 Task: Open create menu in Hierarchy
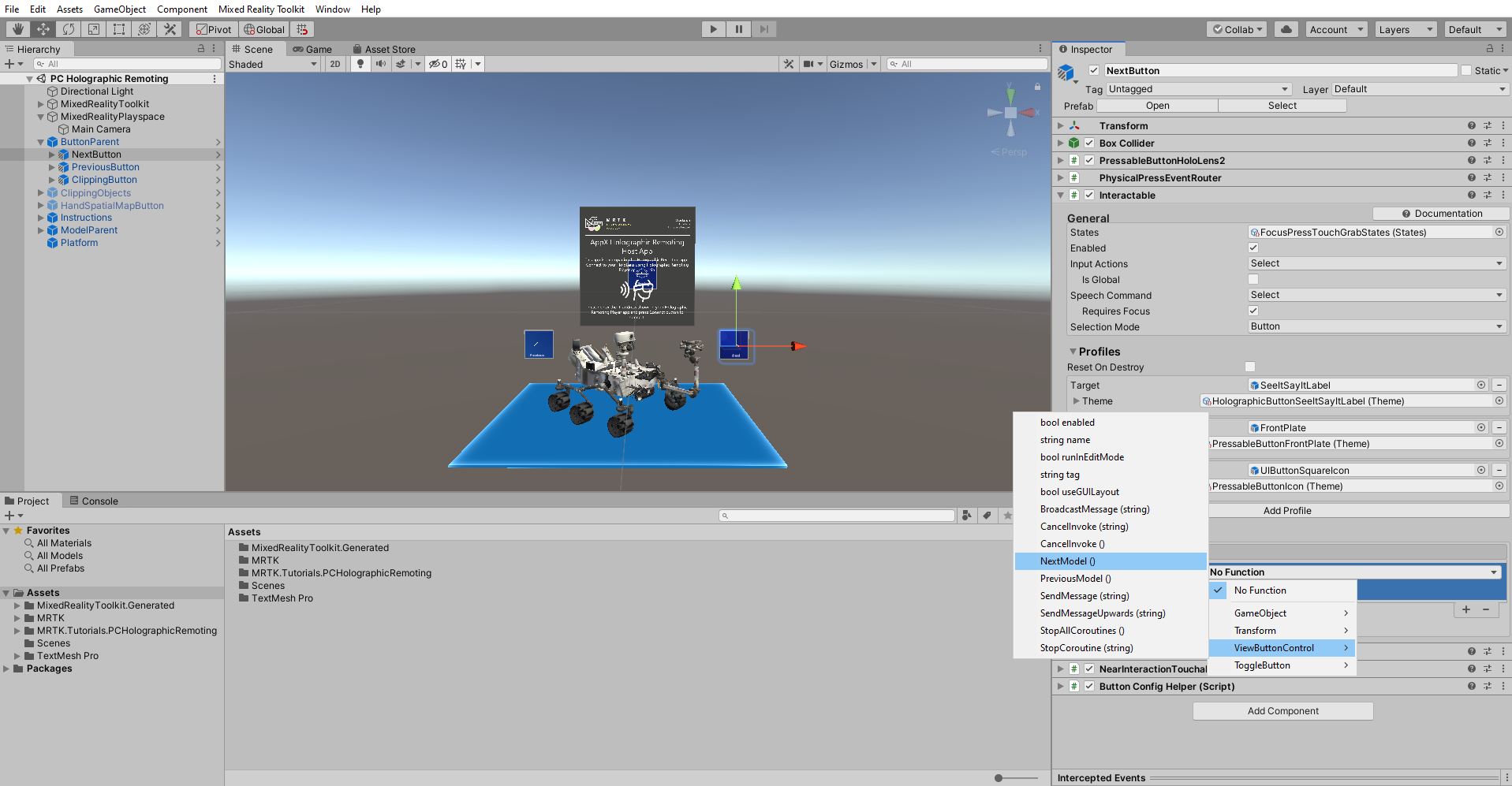coord(13,64)
